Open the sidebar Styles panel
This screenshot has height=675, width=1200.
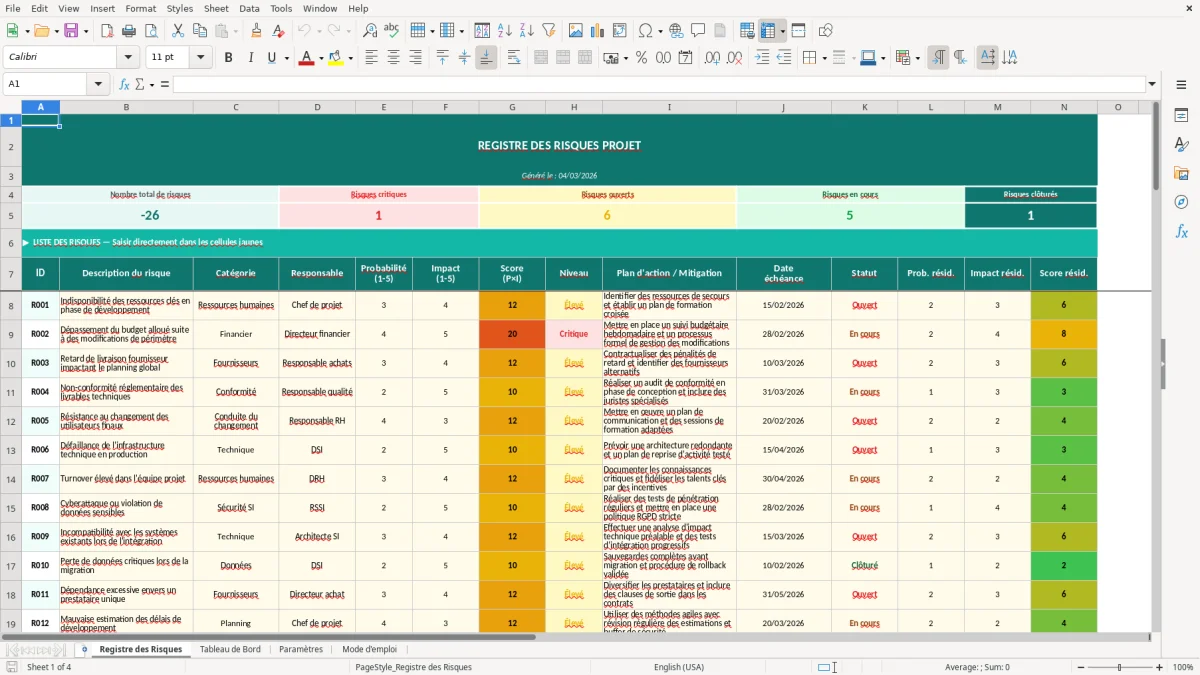click(x=1181, y=145)
